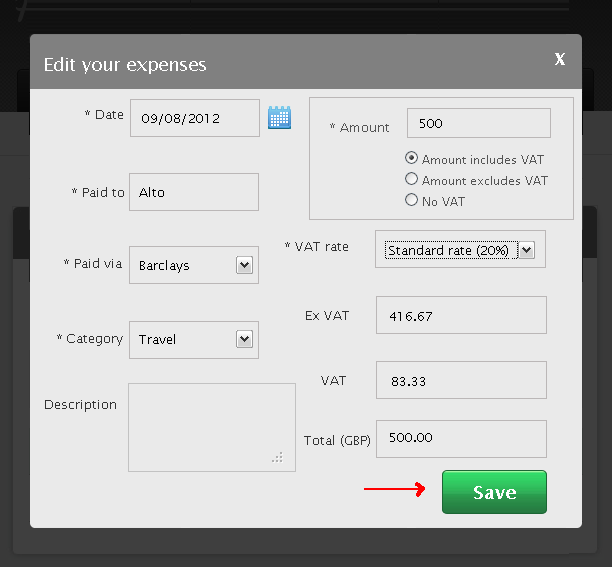
Task: Click the Edit your expenses title
Action: tap(125, 65)
